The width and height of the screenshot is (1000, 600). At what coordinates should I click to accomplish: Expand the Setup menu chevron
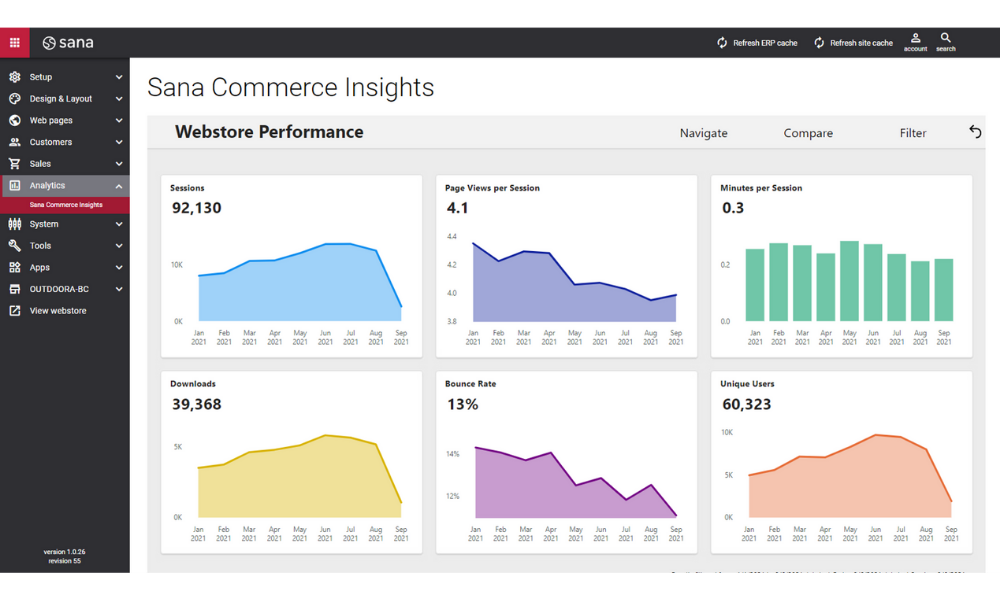[x=119, y=77]
